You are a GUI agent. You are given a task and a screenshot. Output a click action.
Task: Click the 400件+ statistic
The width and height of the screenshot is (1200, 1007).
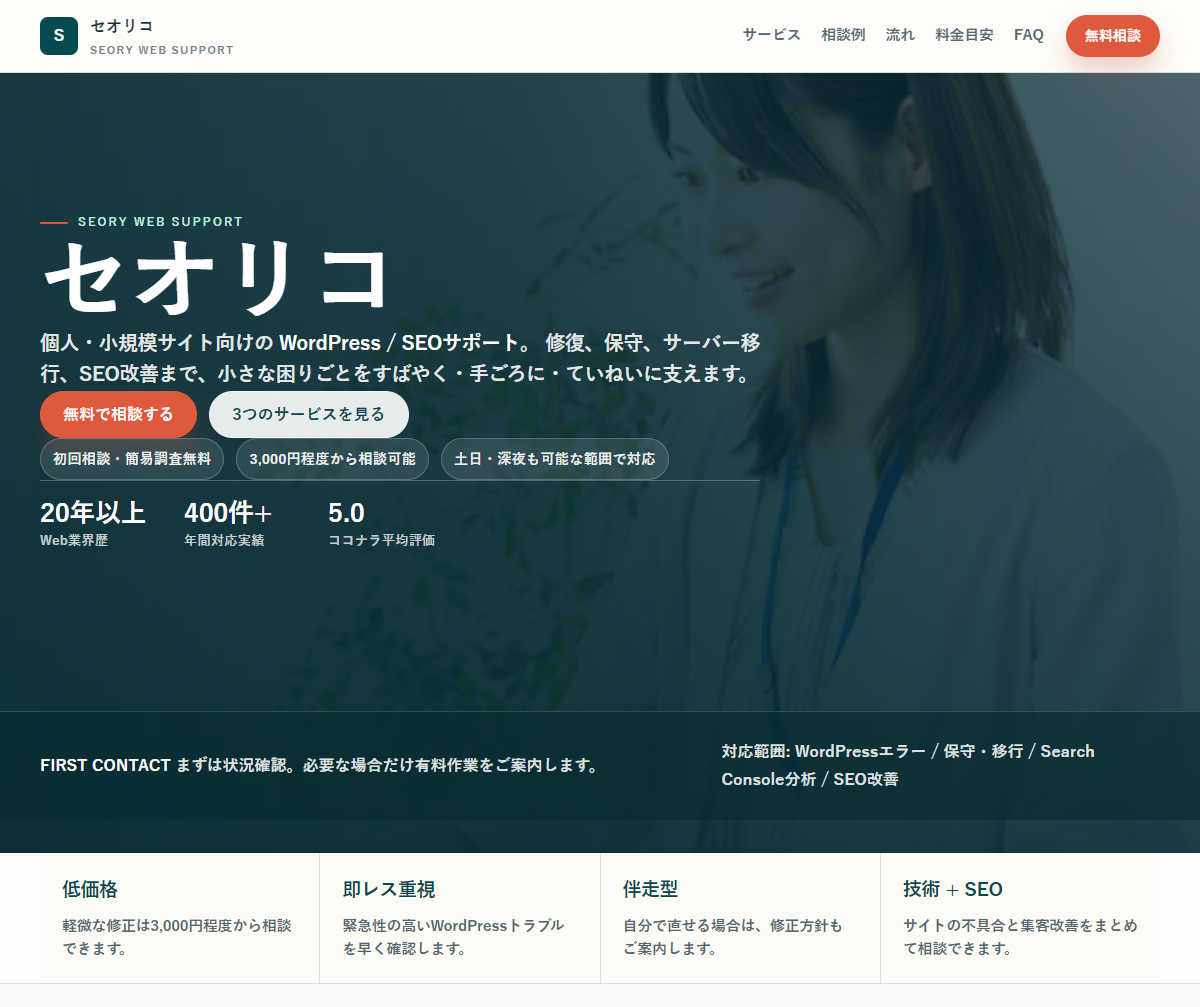coord(228,513)
